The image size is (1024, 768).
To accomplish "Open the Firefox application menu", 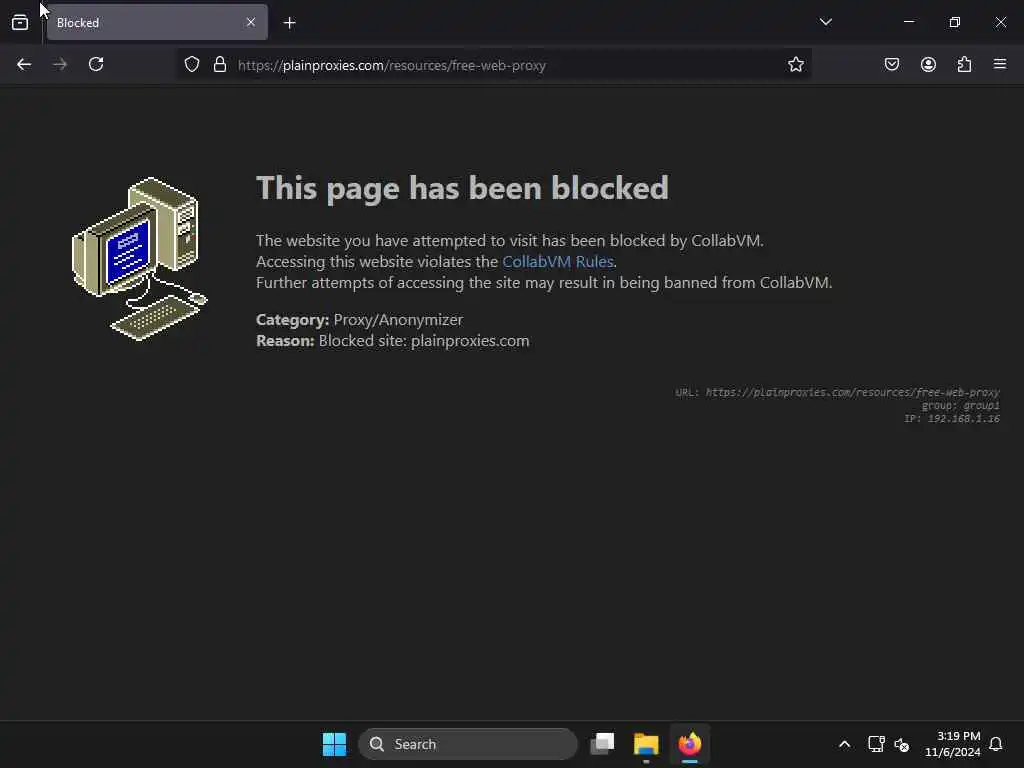I will click(x=1000, y=65).
